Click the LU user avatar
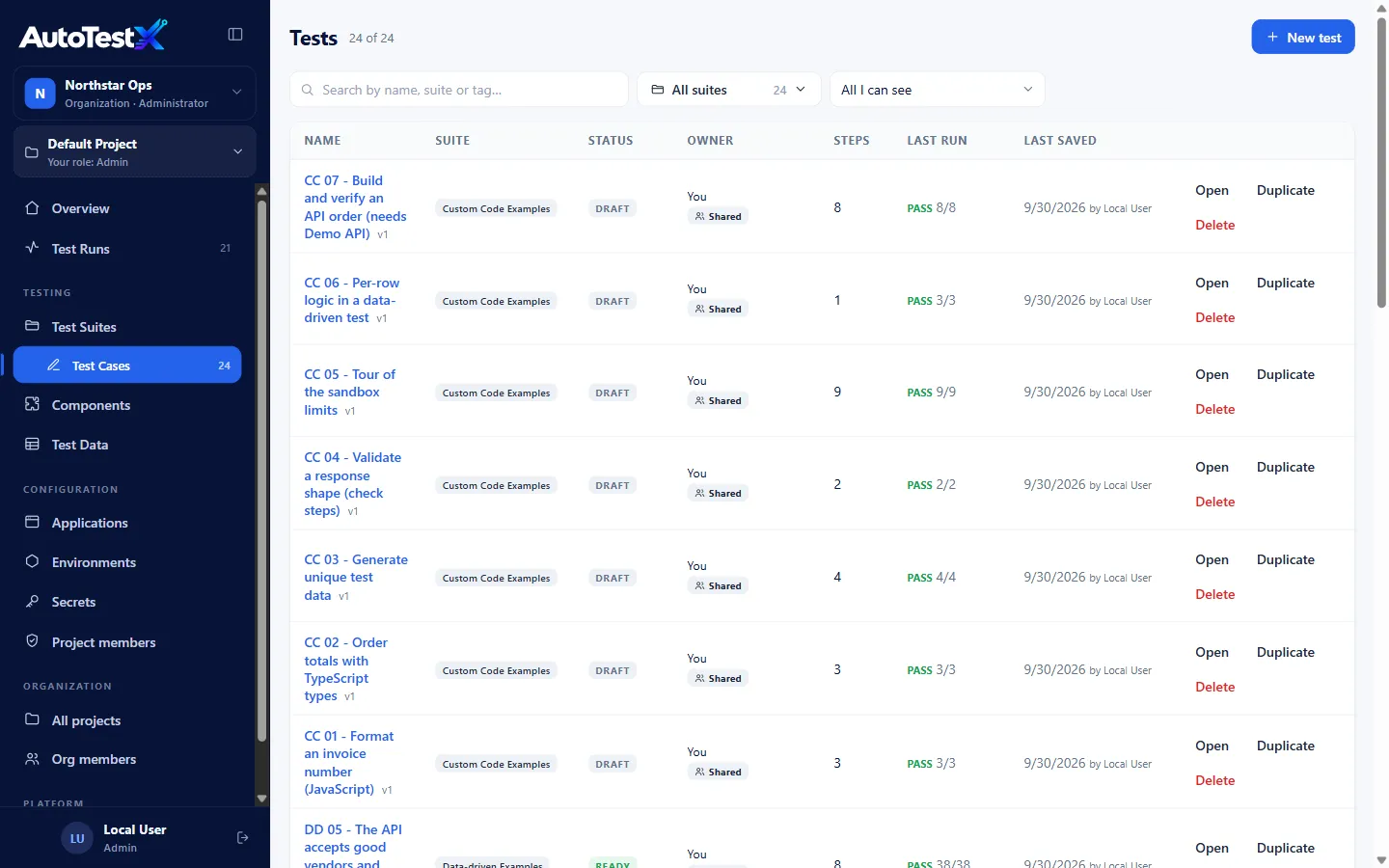 [77, 838]
